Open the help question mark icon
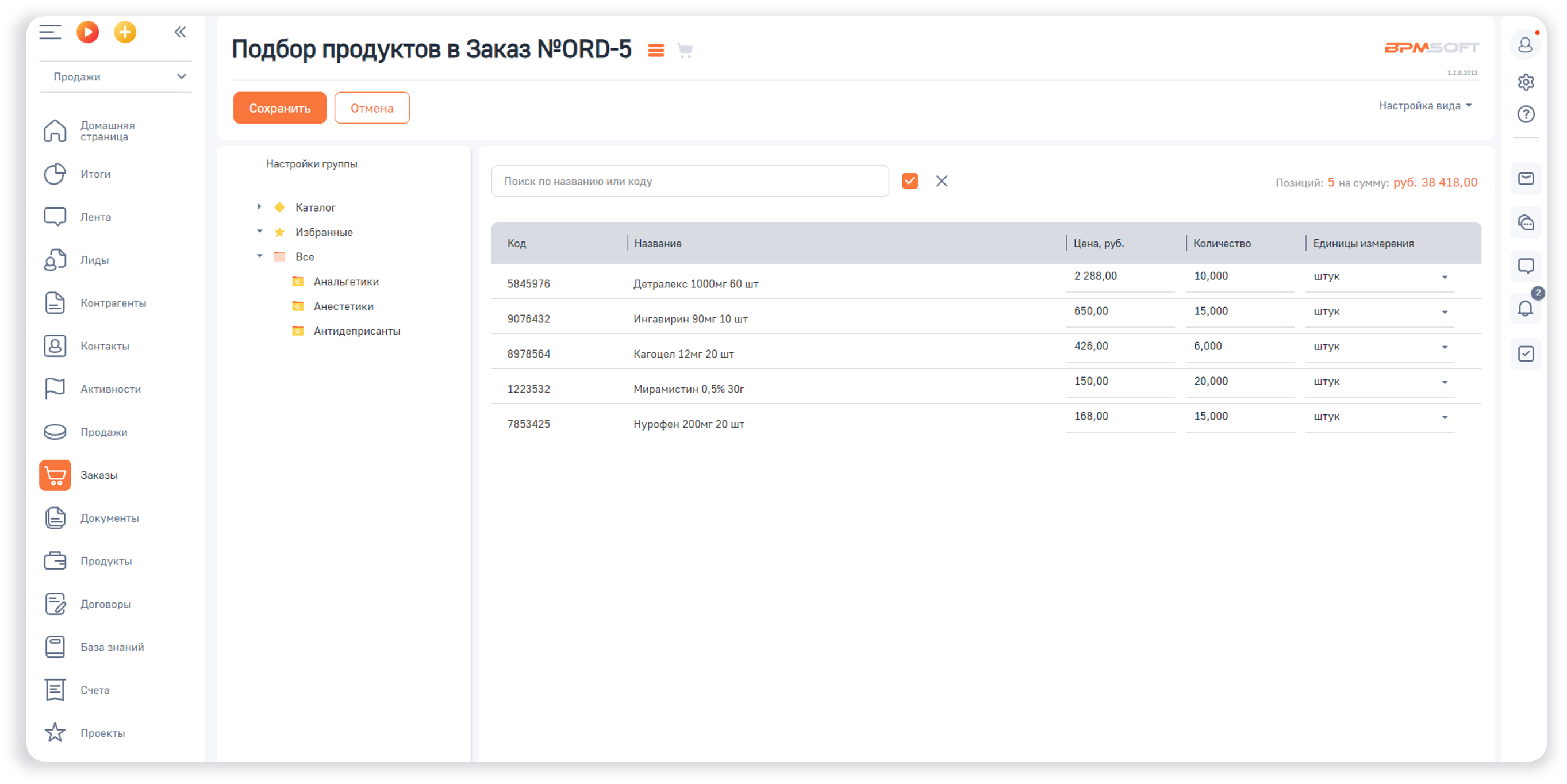This screenshot has width=1567, height=784. (1526, 114)
